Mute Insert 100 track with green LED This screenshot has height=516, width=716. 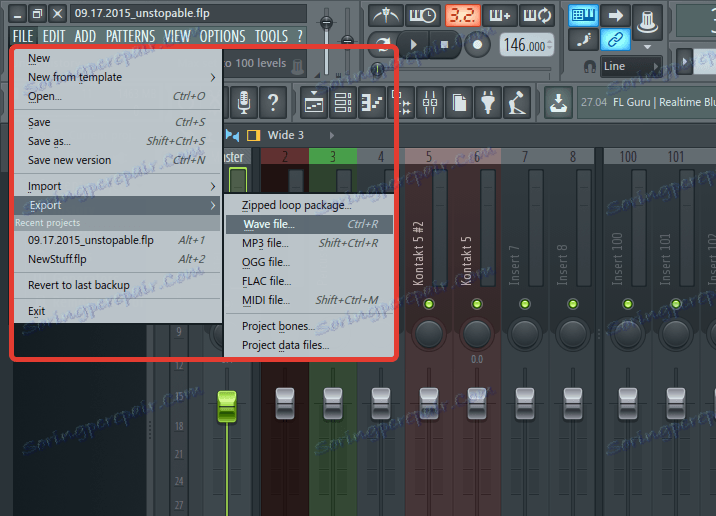628,304
